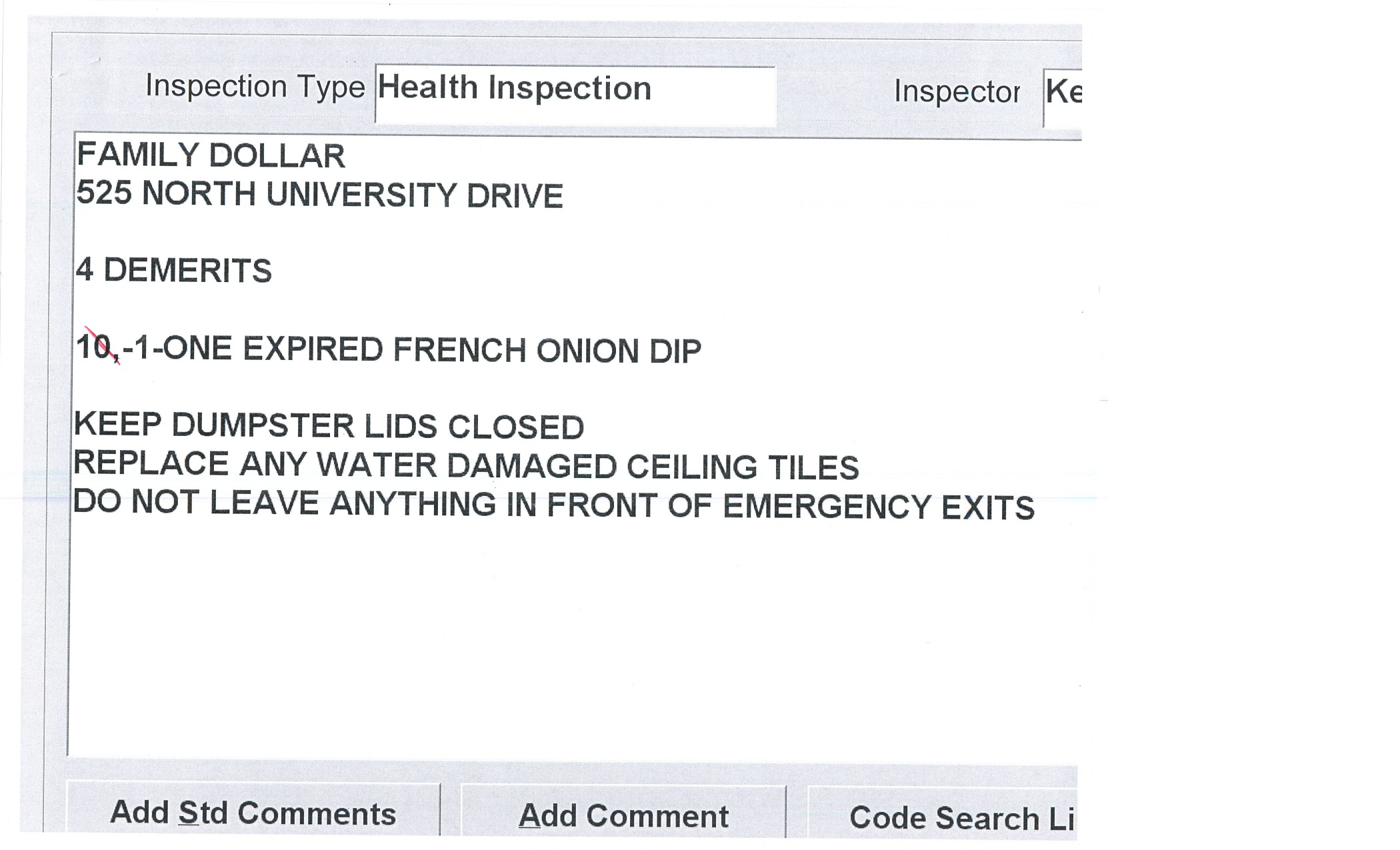Place cursor on the FAMILY DOLLAR line

click(211, 156)
